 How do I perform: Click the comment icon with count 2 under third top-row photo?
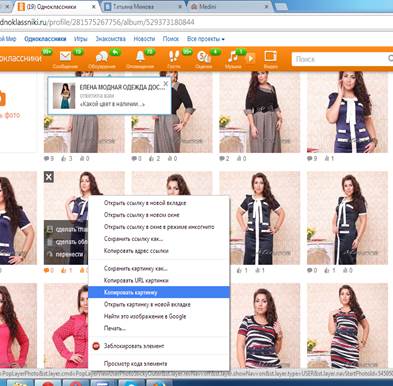[x=222, y=159]
